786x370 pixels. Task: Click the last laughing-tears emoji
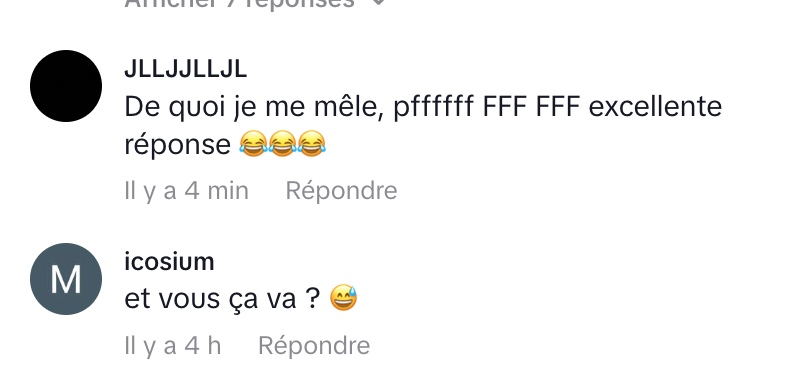311,144
